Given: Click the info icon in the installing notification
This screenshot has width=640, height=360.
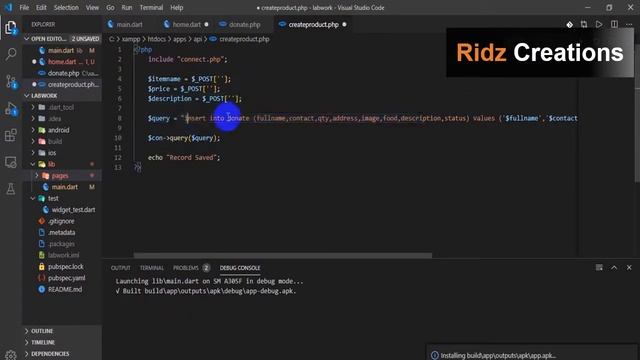Looking at the screenshot, I should click(435, 356).
